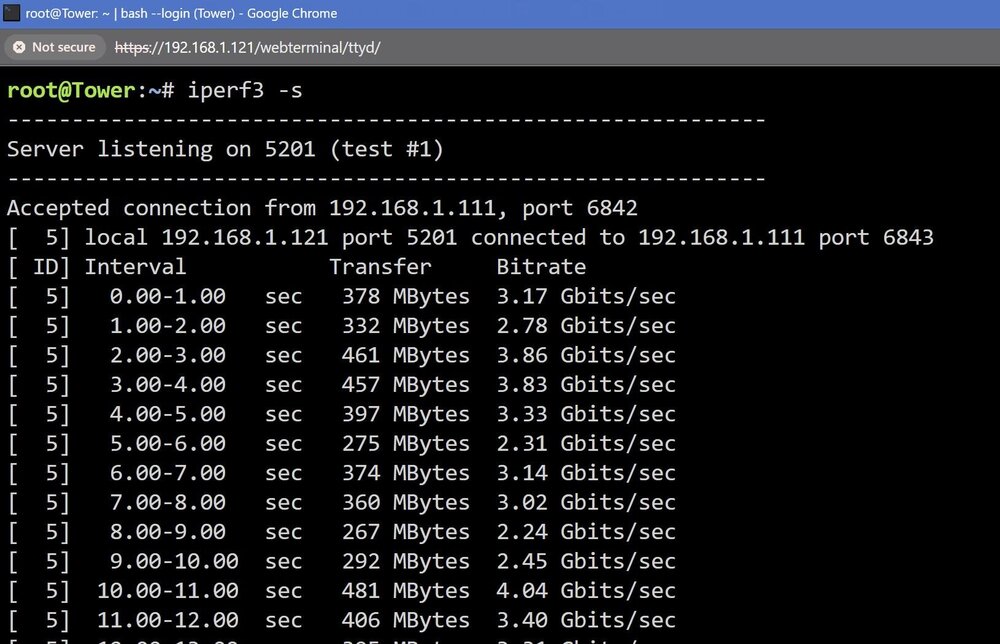Click the address bar URL 192.168.1.121/webterminal/ttyd/
The image size is (1000, 644).
point(247,48)
